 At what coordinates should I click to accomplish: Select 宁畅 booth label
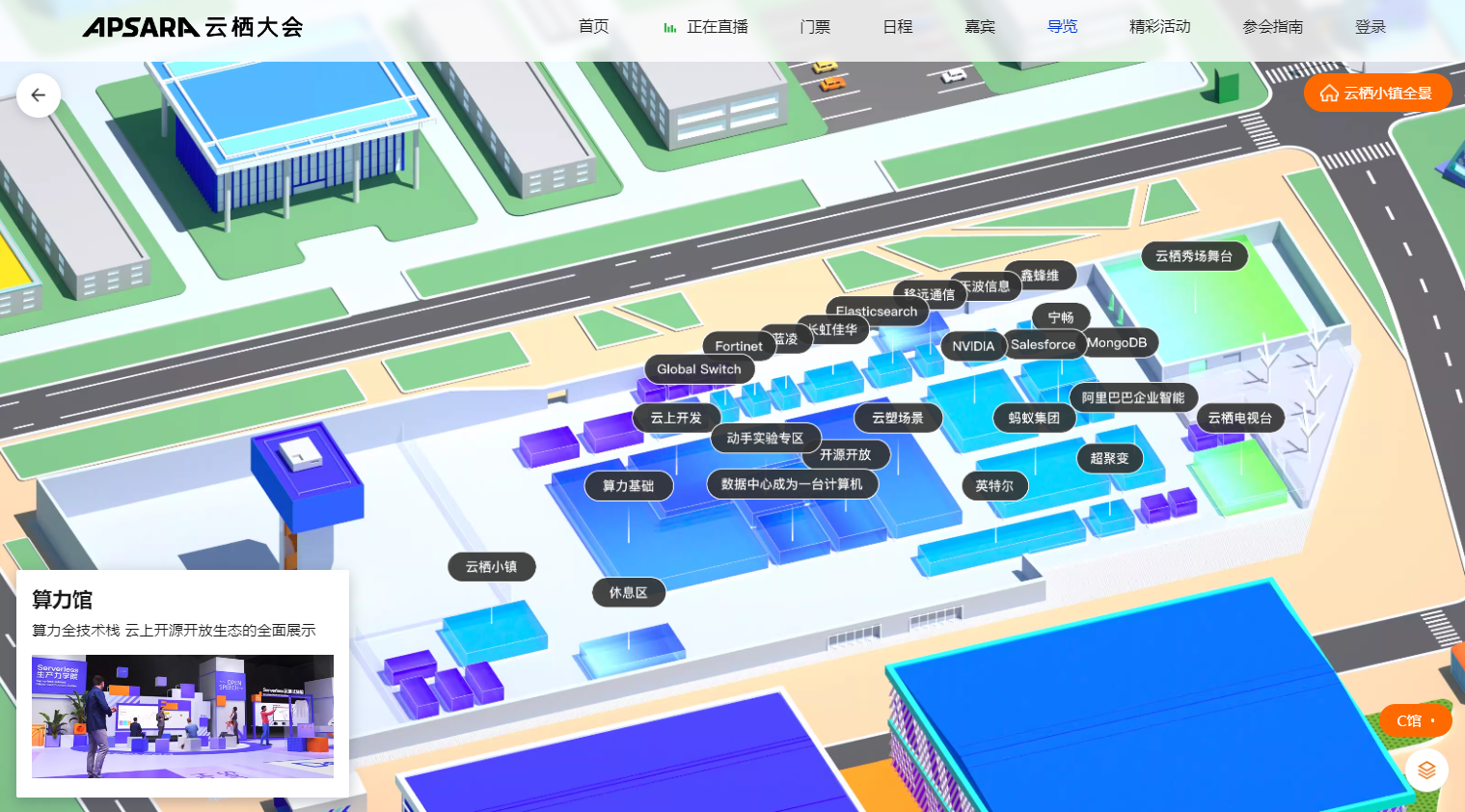click(1061, 317)
